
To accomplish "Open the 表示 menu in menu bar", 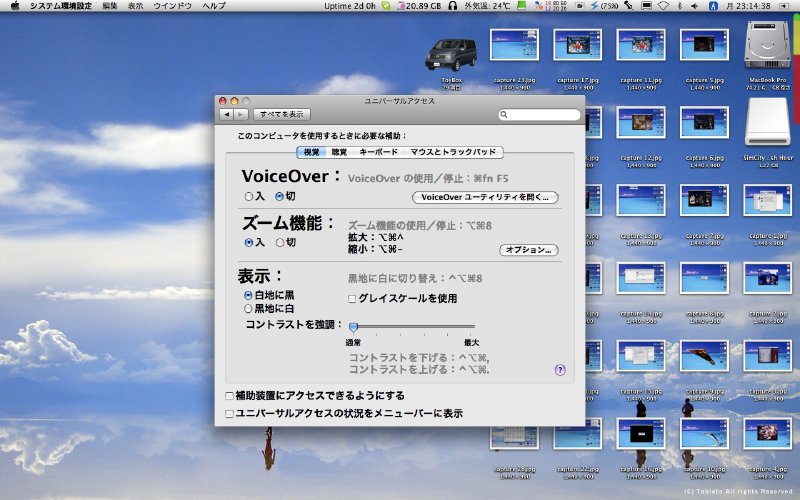I will (135, 6).
